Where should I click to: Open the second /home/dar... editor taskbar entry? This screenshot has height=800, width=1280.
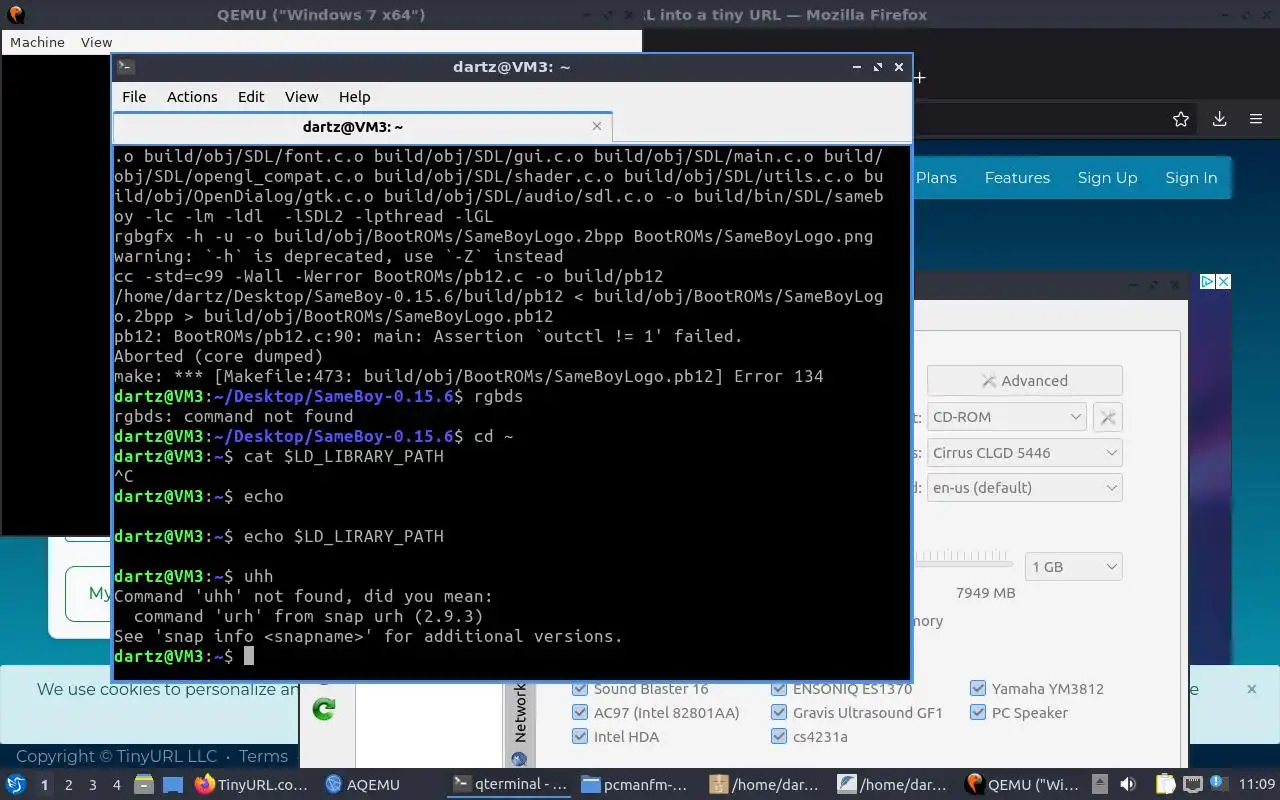pos(893,785)
